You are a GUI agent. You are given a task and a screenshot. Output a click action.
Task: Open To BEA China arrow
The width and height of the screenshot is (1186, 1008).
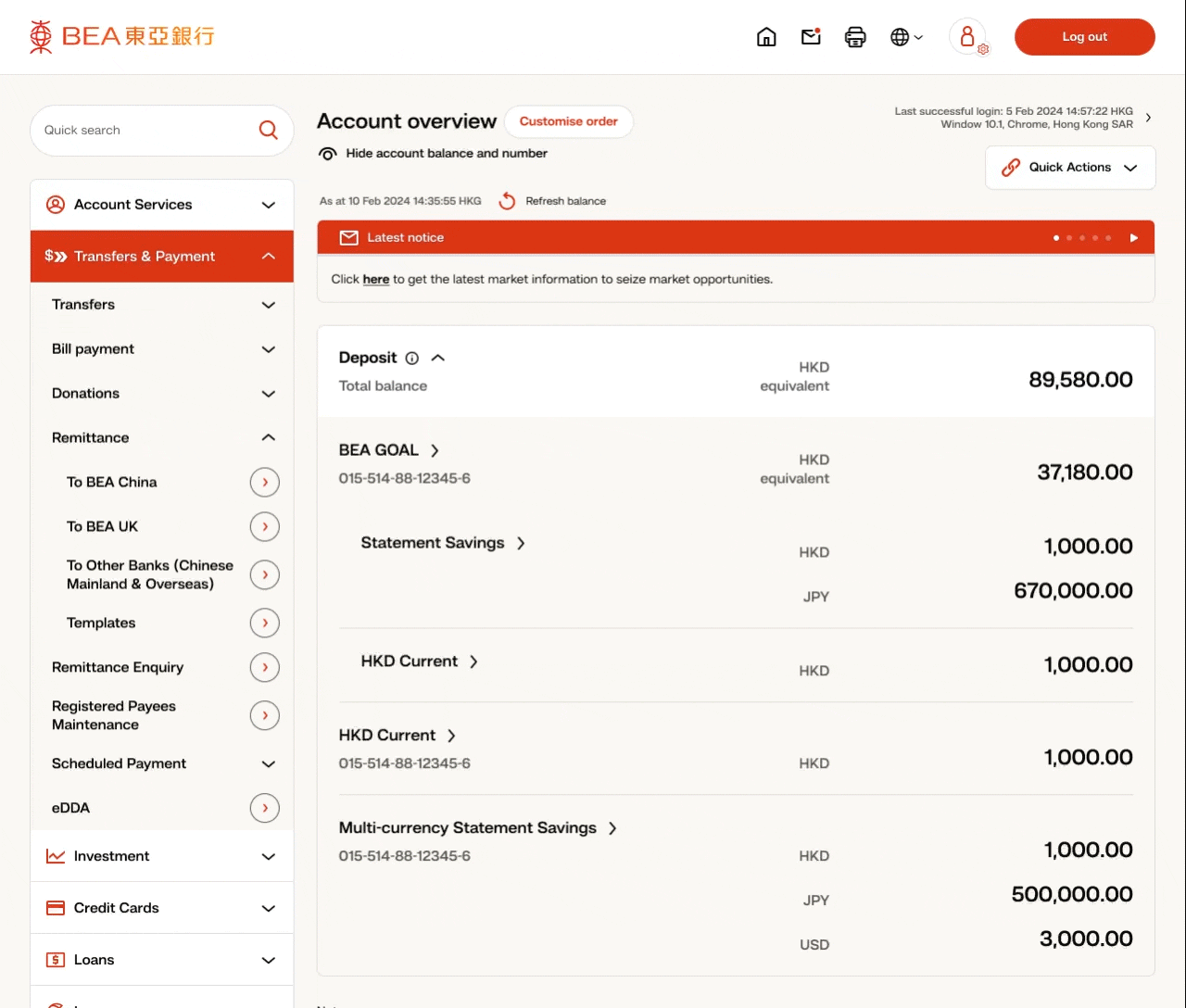coord(265,482)
